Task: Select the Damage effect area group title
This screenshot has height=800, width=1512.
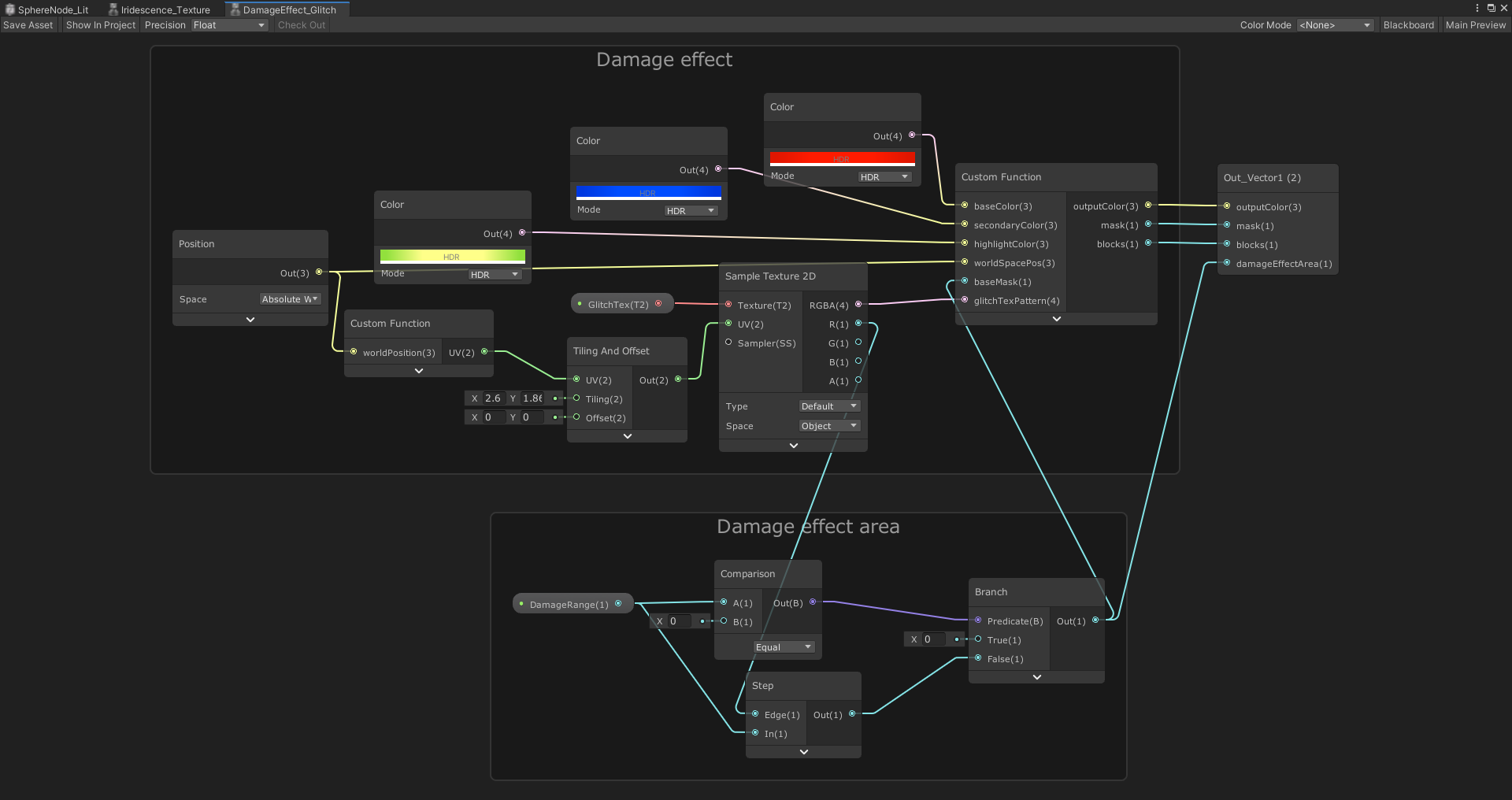Action: [808, 527]
